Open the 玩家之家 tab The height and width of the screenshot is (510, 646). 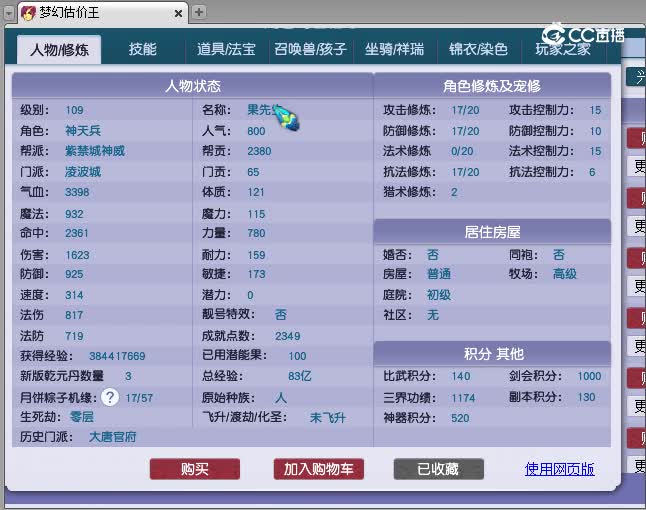point(563,49)
